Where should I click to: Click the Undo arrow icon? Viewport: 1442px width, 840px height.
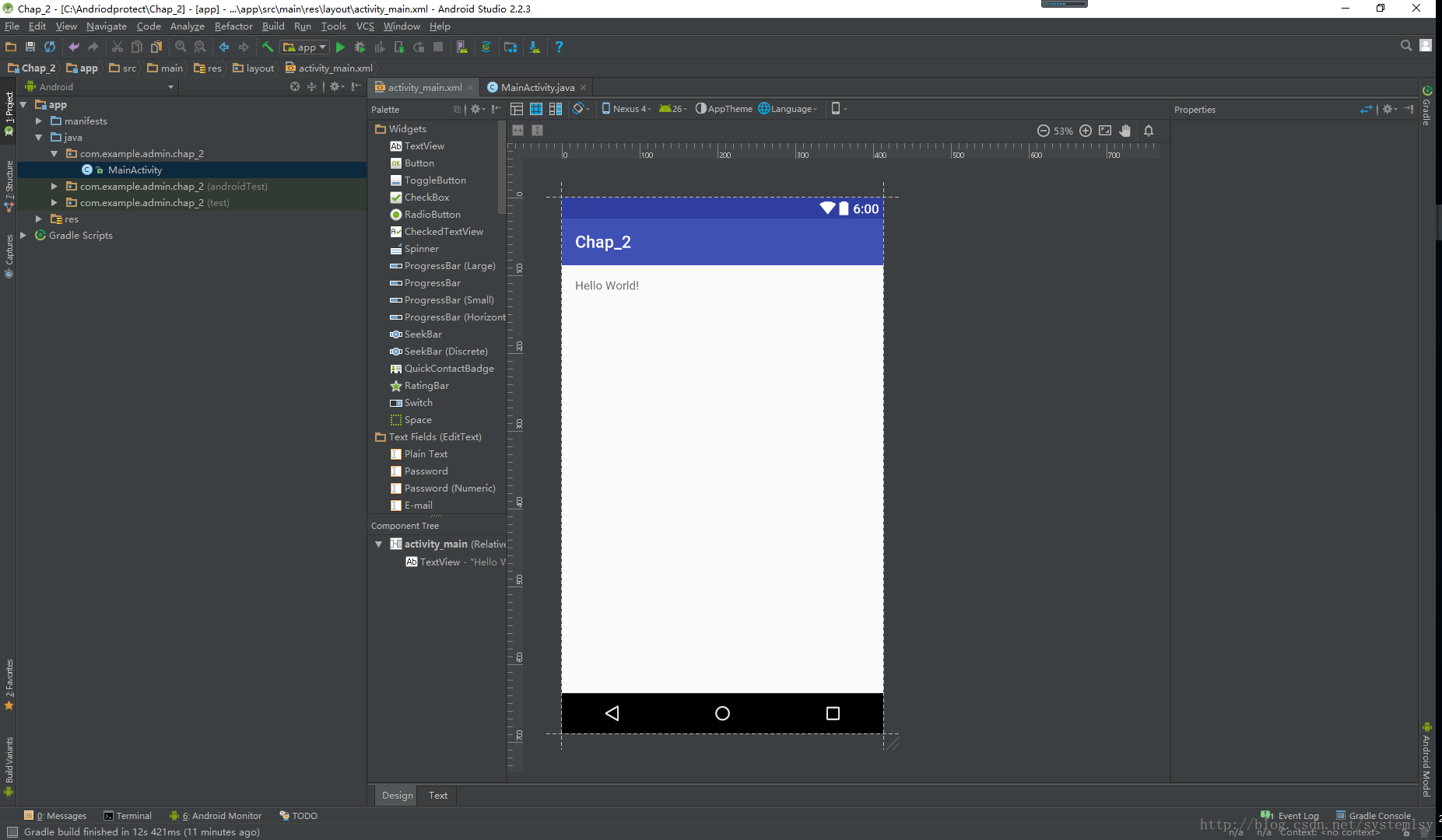[x=74, y=47]
